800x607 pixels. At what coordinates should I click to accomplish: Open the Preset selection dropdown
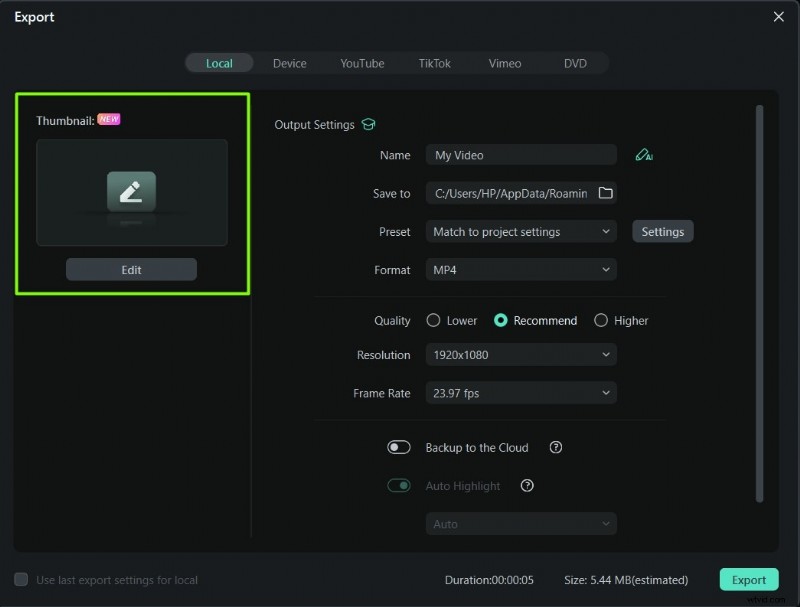[520, 231]
